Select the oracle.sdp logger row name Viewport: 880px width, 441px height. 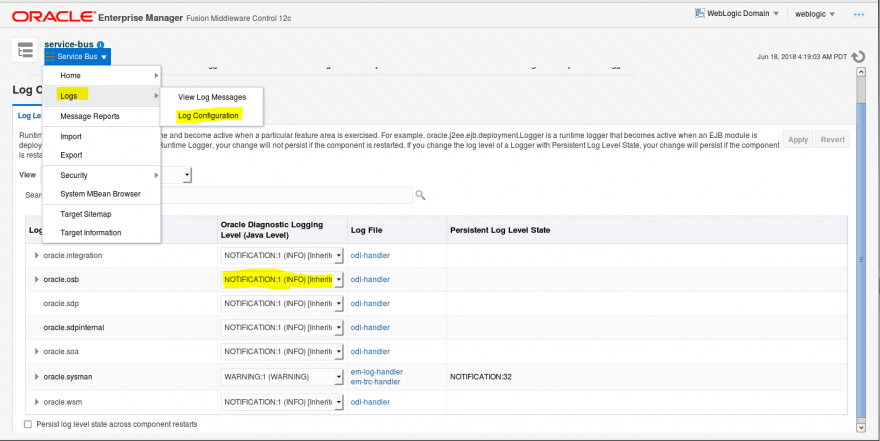(61, 304)
